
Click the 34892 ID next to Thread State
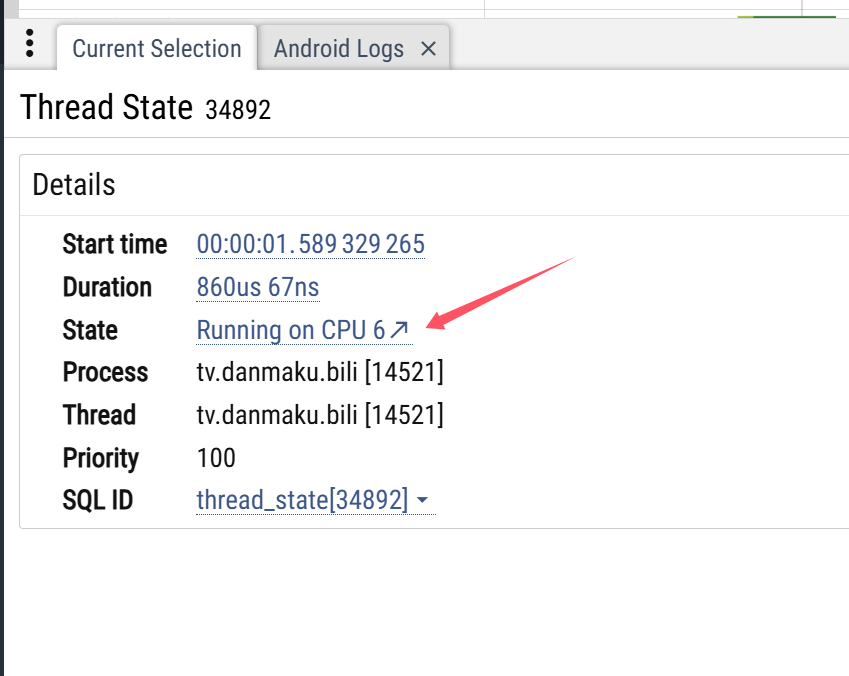[238, 110]
